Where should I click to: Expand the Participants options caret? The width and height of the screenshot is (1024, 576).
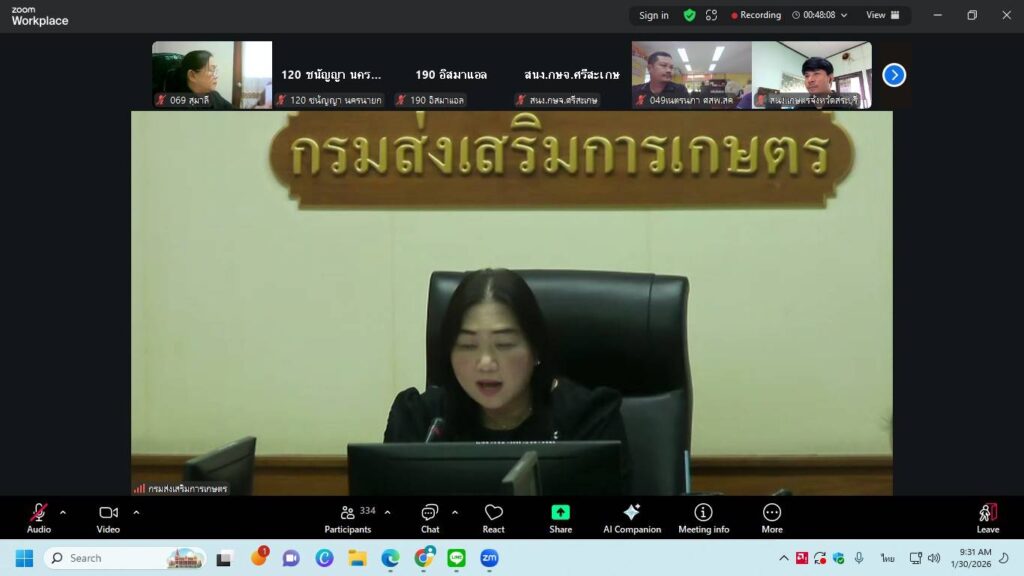pyautogui.click(x=387, y=512)
